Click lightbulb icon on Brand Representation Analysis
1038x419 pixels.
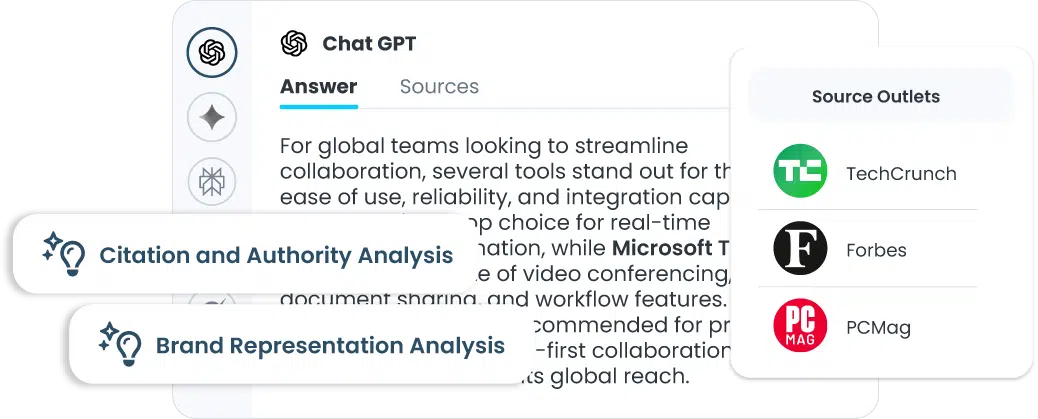tap(120, 345)
